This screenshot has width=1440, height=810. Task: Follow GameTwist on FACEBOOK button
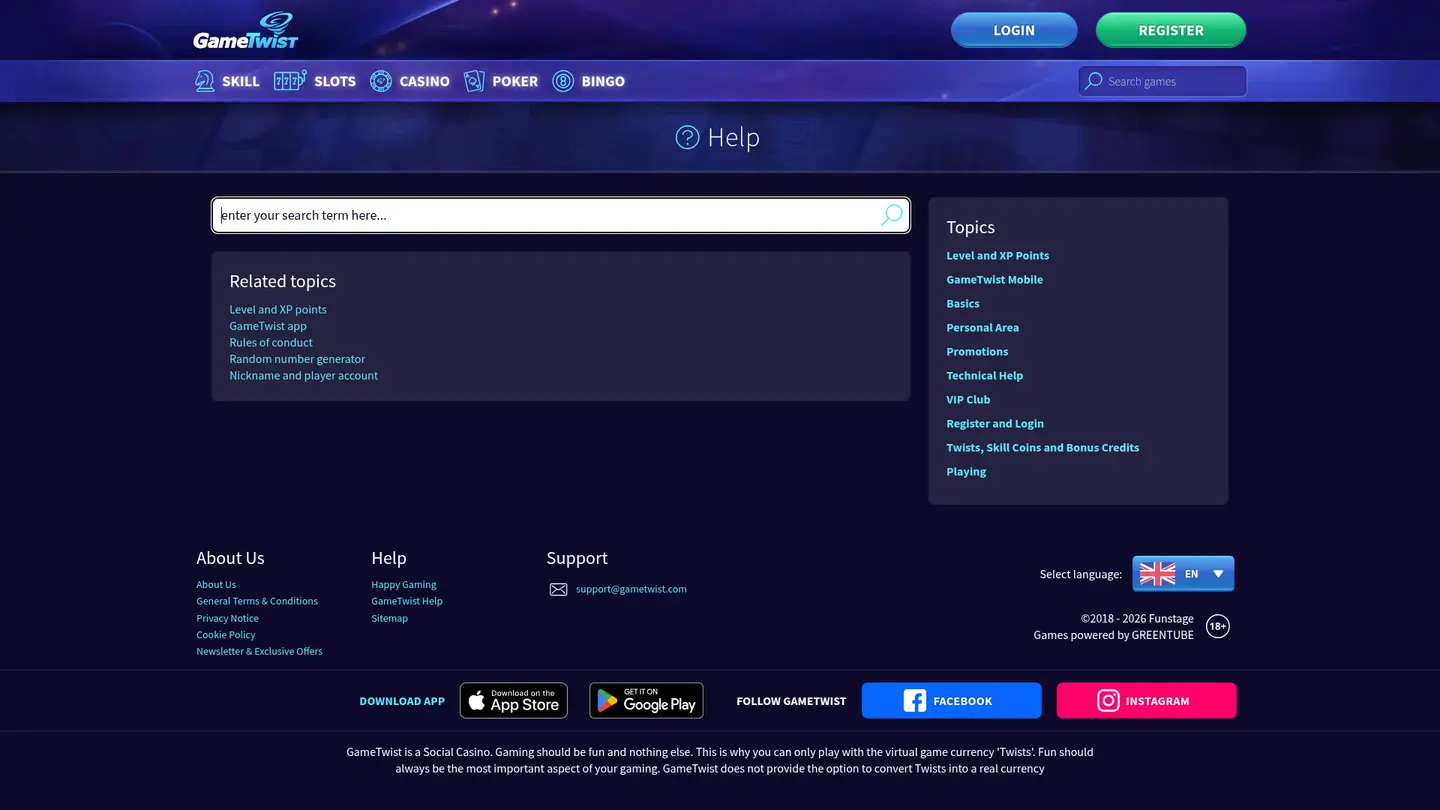pyautogui.click(x=951, y=701)
